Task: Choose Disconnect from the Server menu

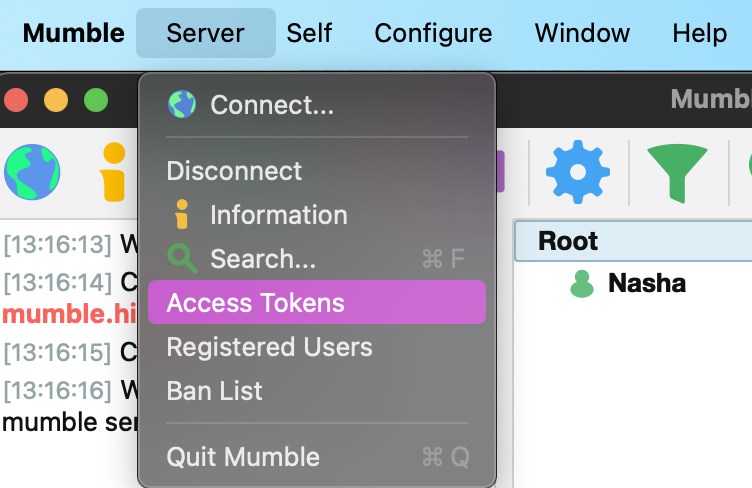Action: pos(234,171)
